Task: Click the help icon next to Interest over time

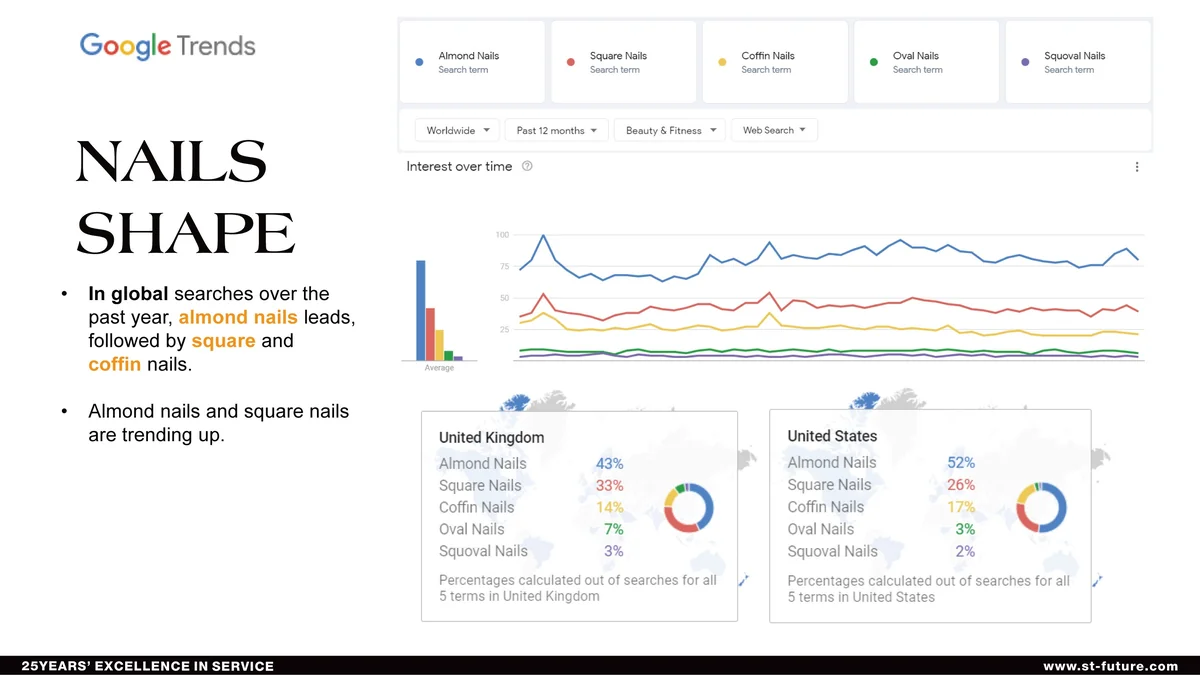Action: point(527,166)
